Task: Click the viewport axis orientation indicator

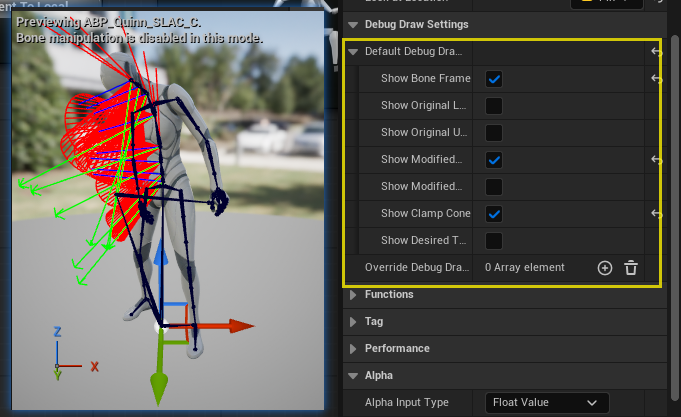Action: coord(75,354)
